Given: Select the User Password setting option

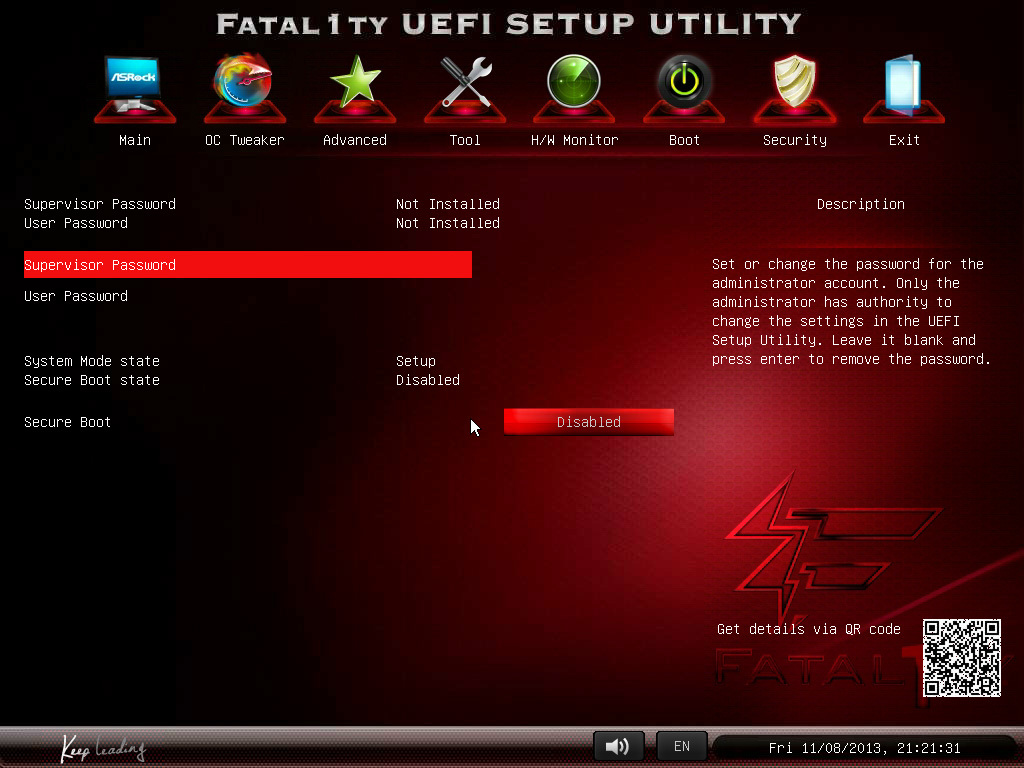Looking at the screenshot, I should click(76, 296).
